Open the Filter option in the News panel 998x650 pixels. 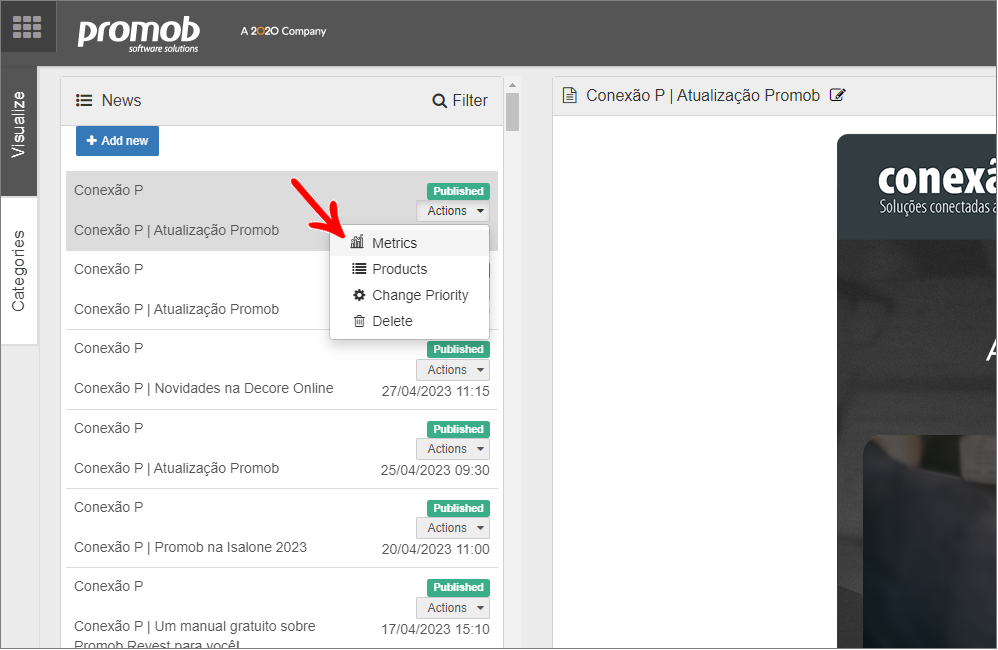(460, 101)
